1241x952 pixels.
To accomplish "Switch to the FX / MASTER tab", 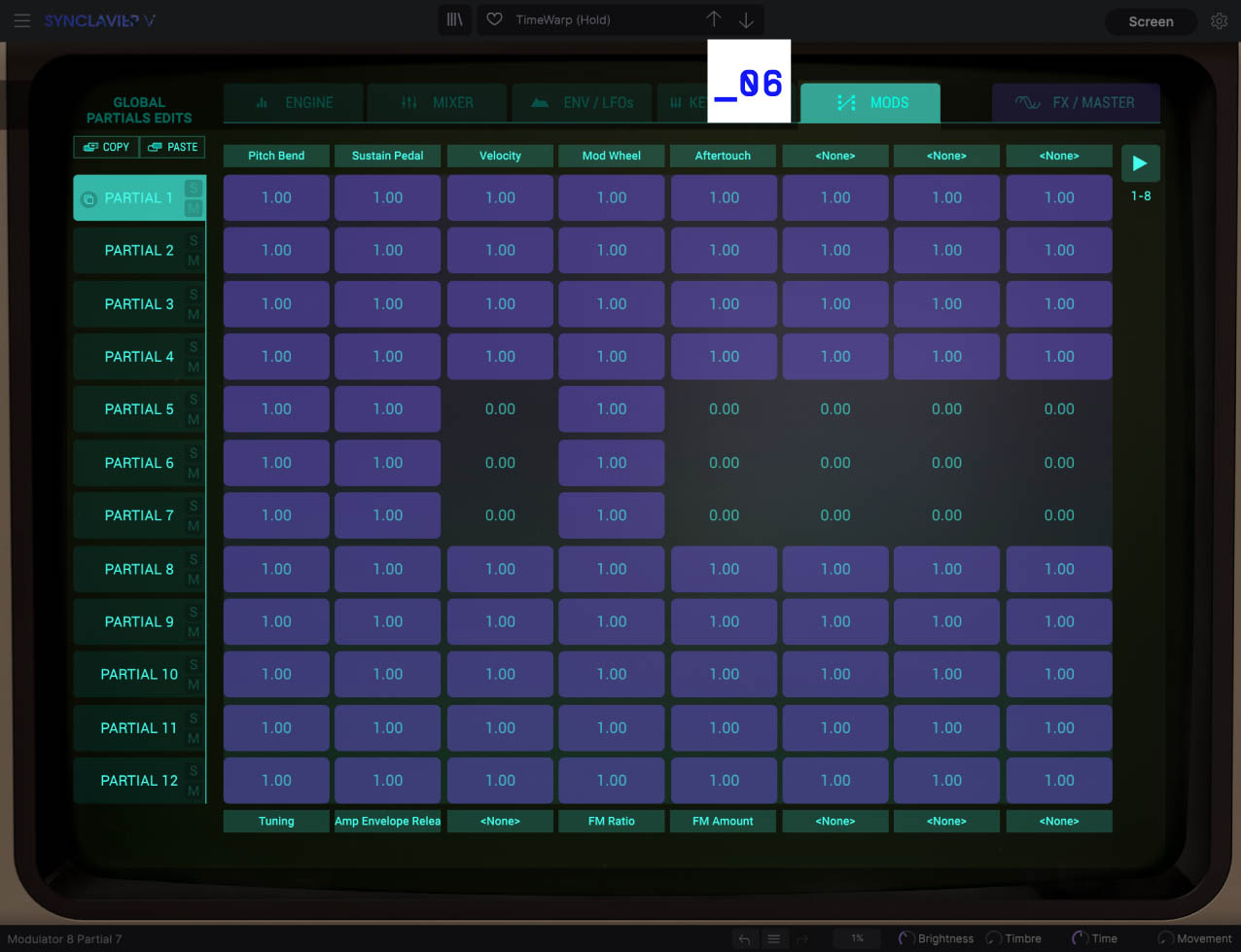I will coord(1076,101).
